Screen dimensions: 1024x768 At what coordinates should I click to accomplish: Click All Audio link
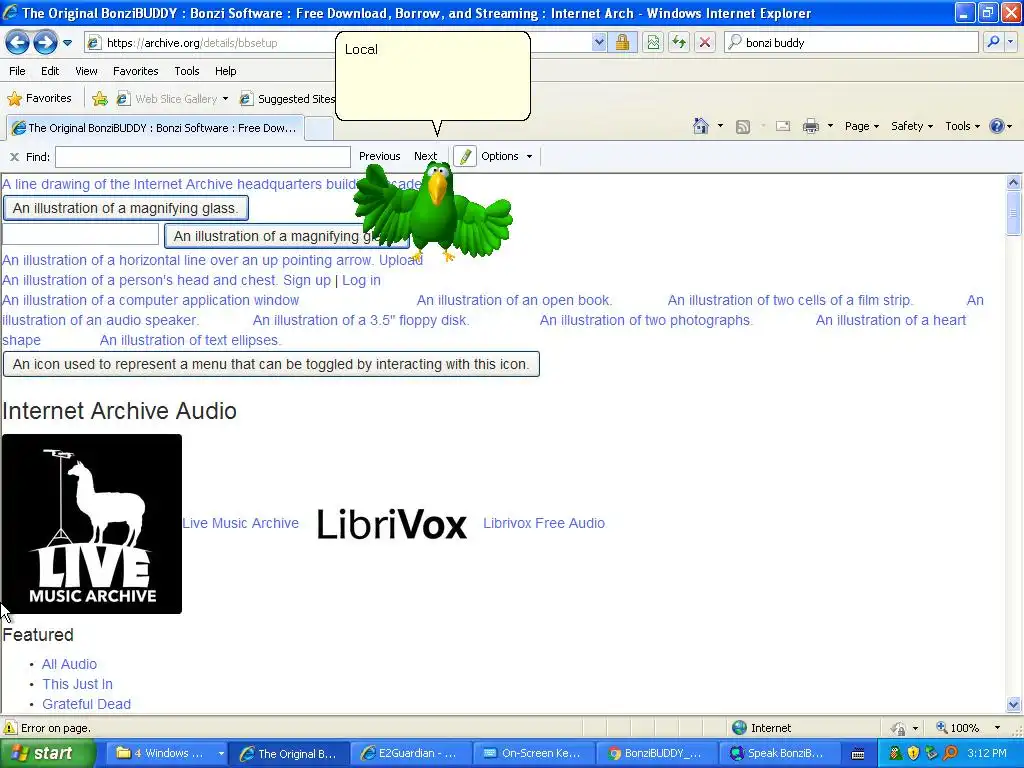[69, 664]
